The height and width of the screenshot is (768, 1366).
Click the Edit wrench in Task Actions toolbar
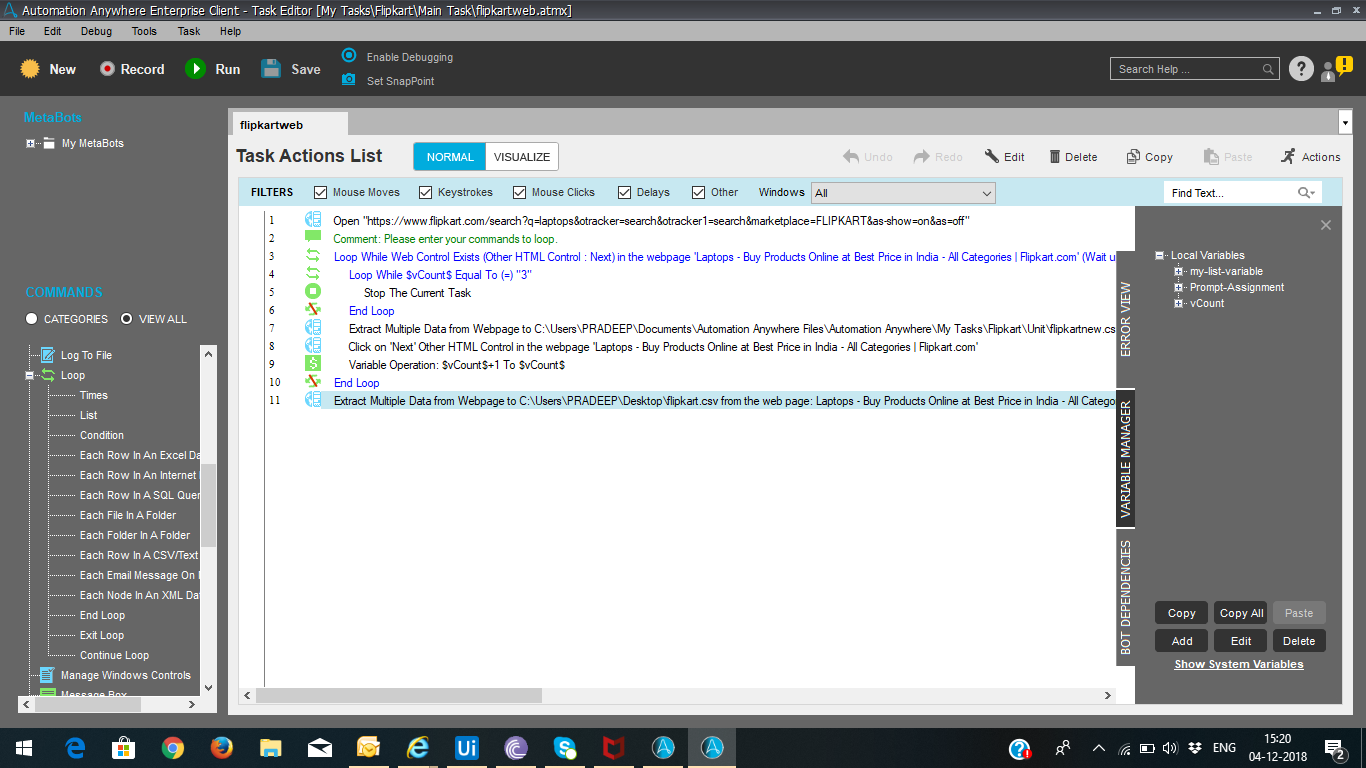point(992,157)
